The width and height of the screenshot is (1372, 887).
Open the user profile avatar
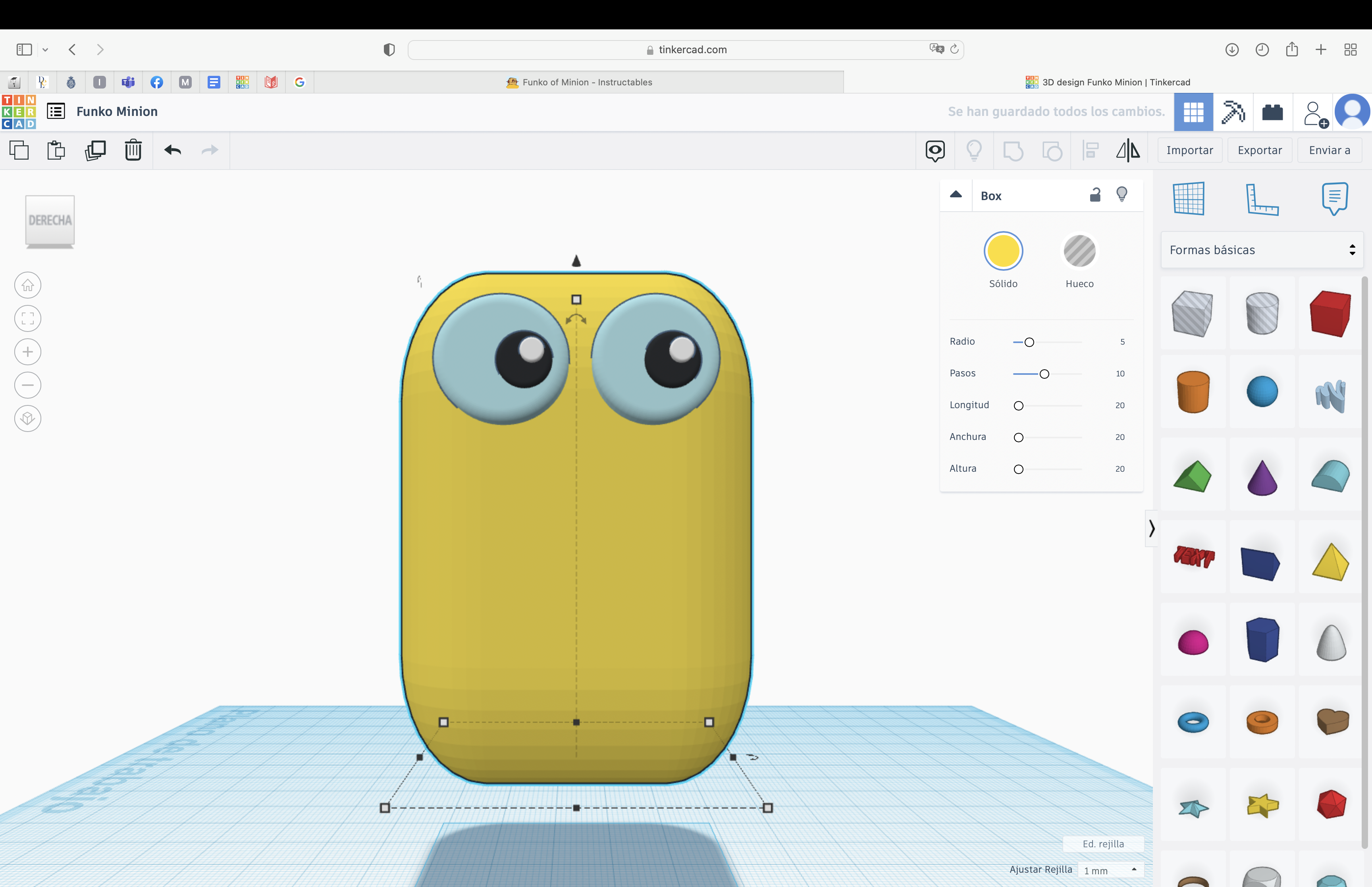[x=1352, y=112]
